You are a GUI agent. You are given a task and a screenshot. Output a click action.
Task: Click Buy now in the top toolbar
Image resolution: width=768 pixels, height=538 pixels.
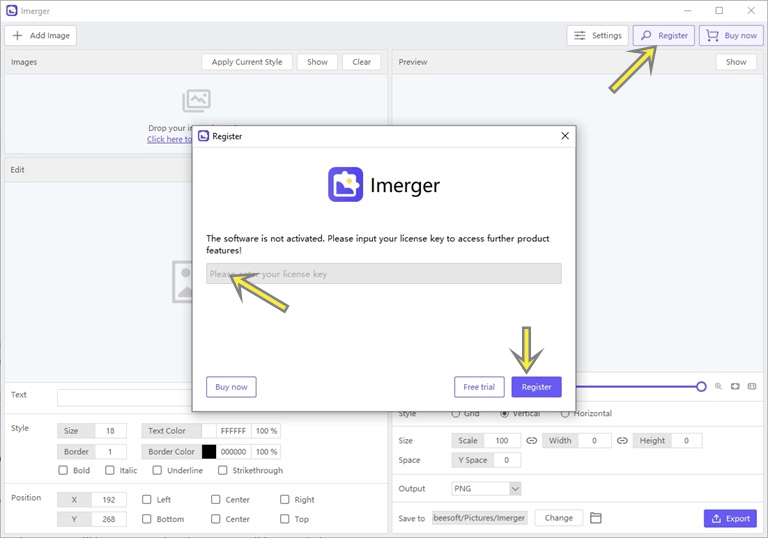click(731, 35)
